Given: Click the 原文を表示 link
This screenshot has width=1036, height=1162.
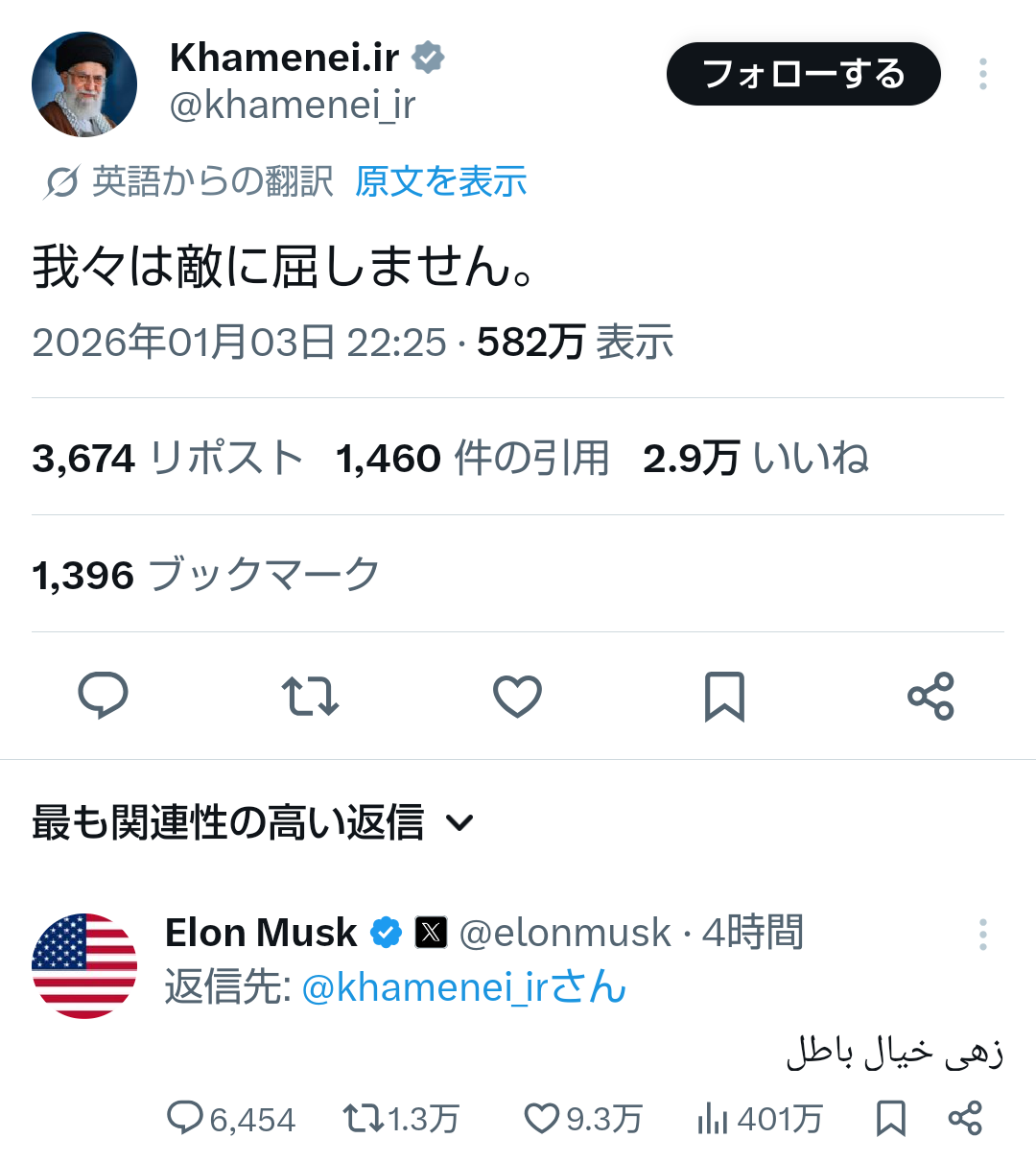Looking at the screenshot, I should [x=440, y=181].
